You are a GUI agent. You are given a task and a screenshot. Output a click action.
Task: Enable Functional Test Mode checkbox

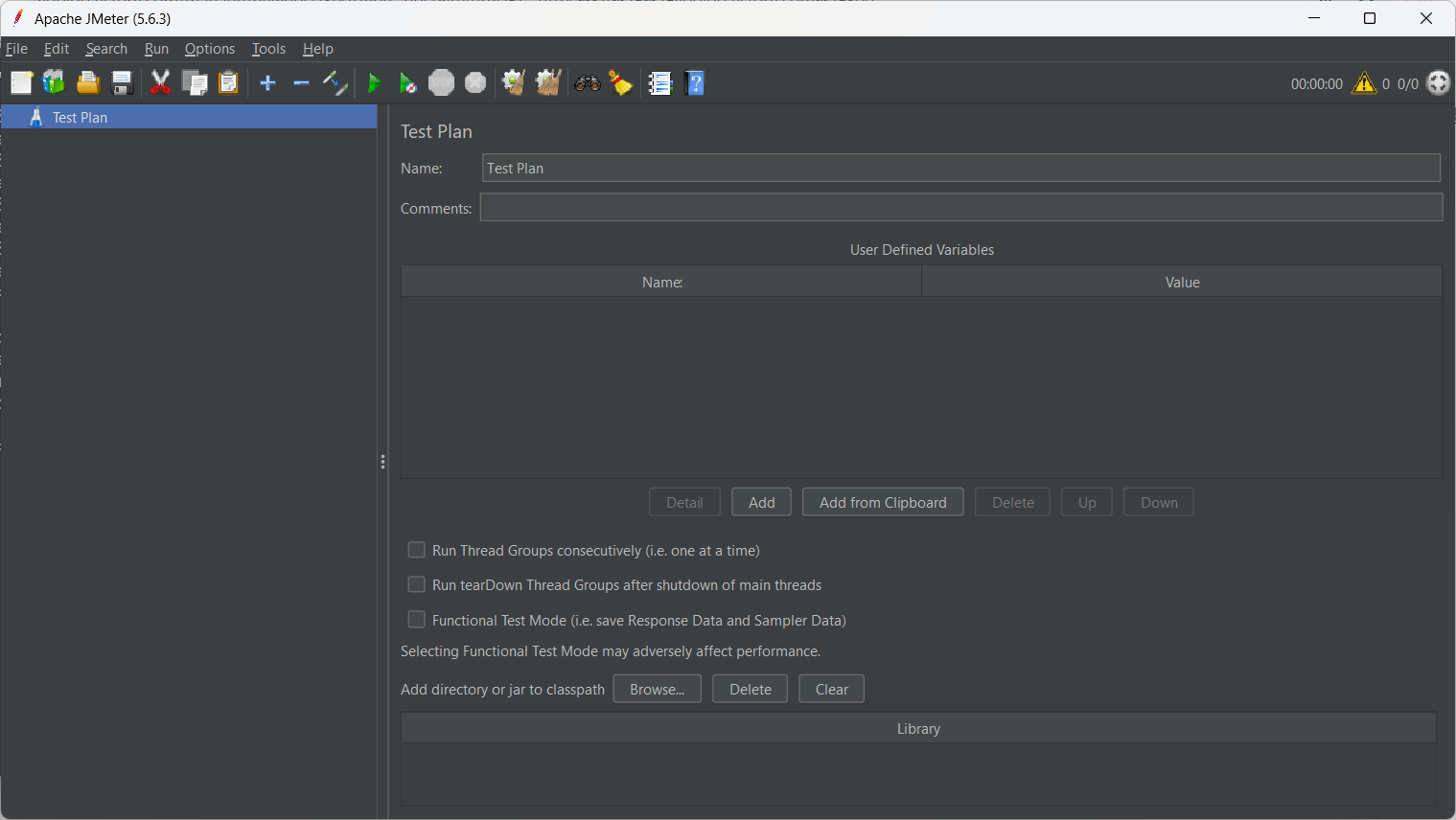pyautogui.click(x=416, y=620)
